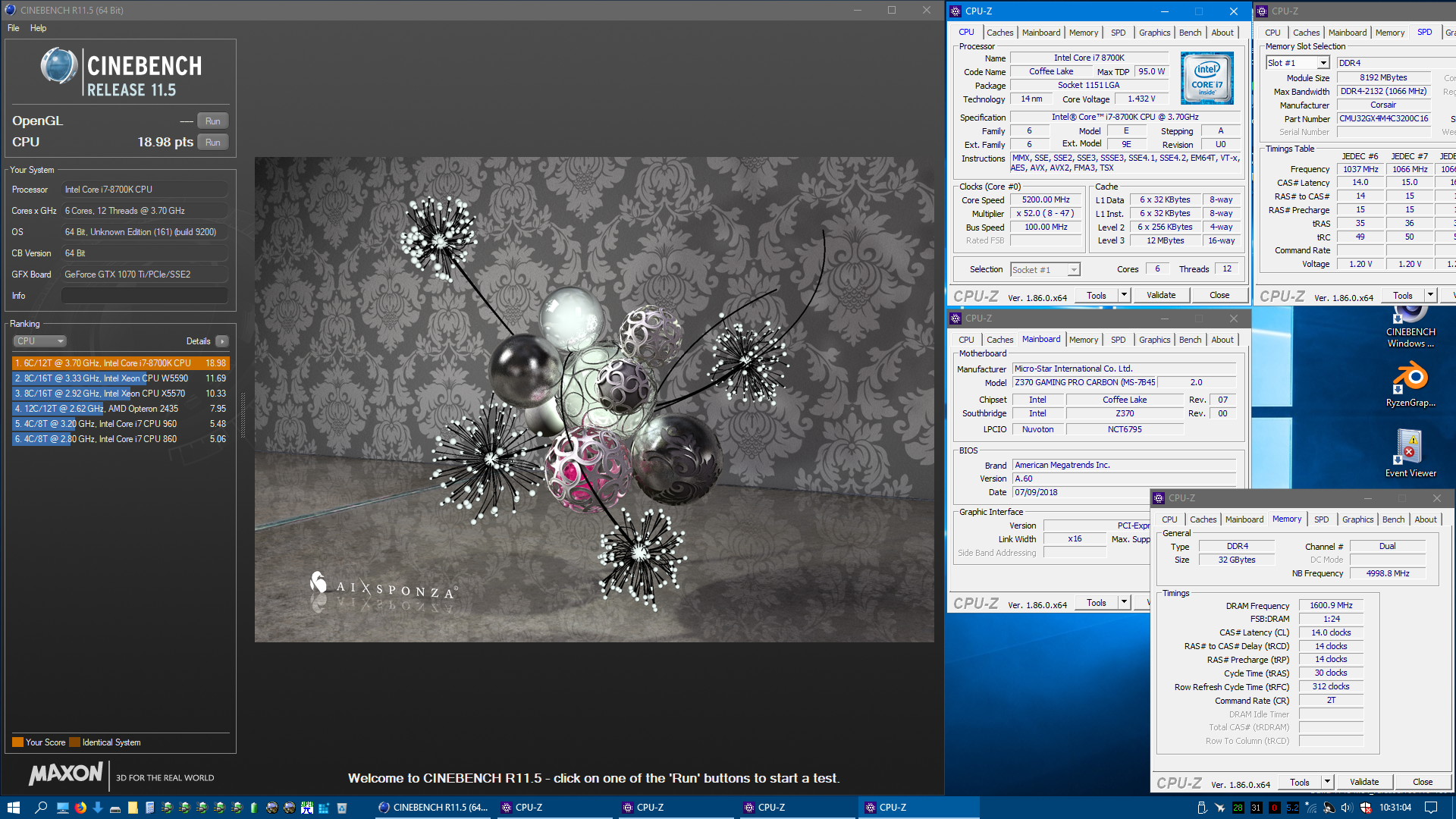The height and width of the screenshot is (819, 1456).
Task: Open Tools dropdown arrow in CPU tab window
Action: coord(1125,295)
